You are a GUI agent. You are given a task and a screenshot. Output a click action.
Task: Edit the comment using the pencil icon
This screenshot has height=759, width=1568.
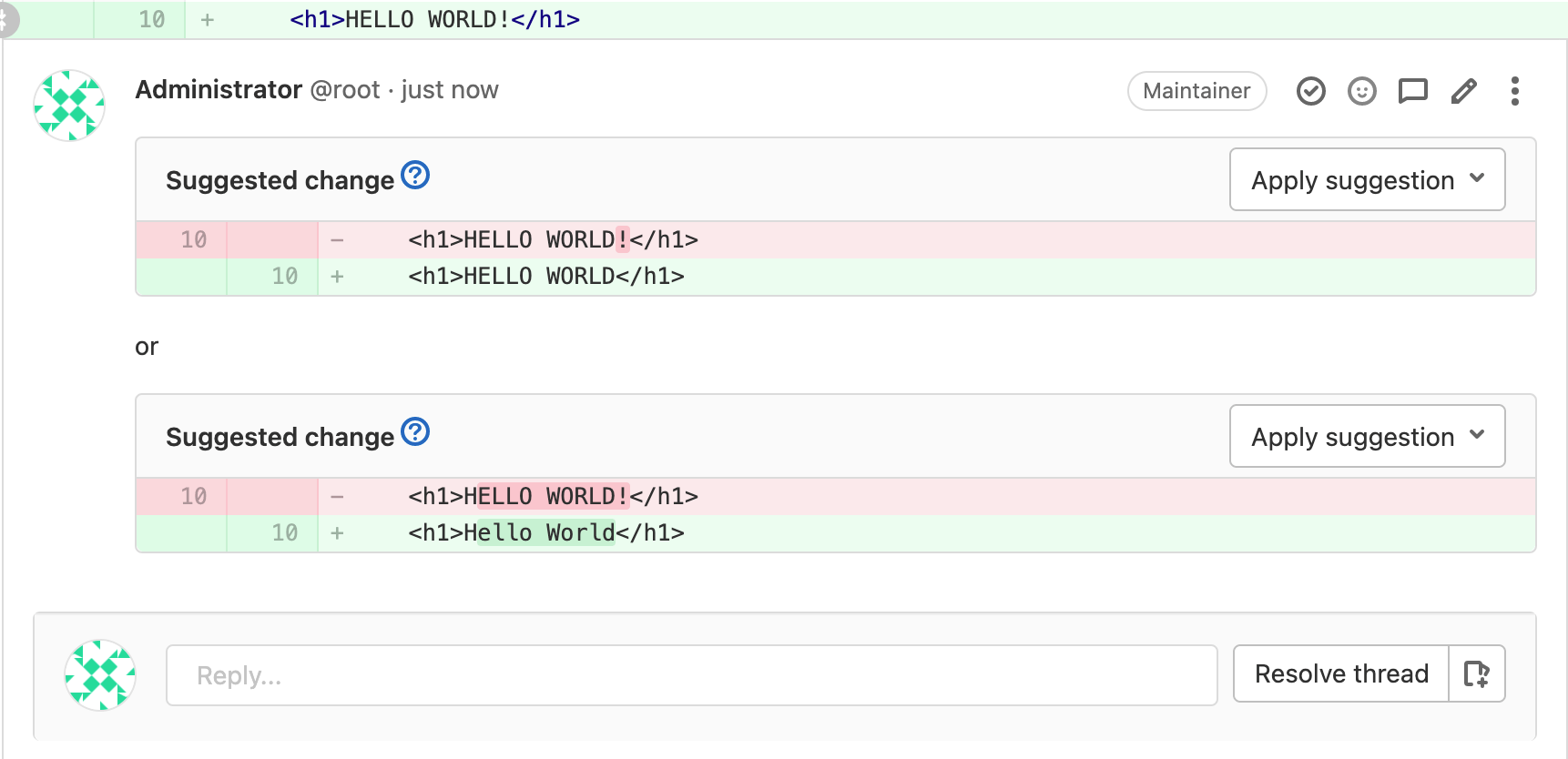click(1463, 91)
